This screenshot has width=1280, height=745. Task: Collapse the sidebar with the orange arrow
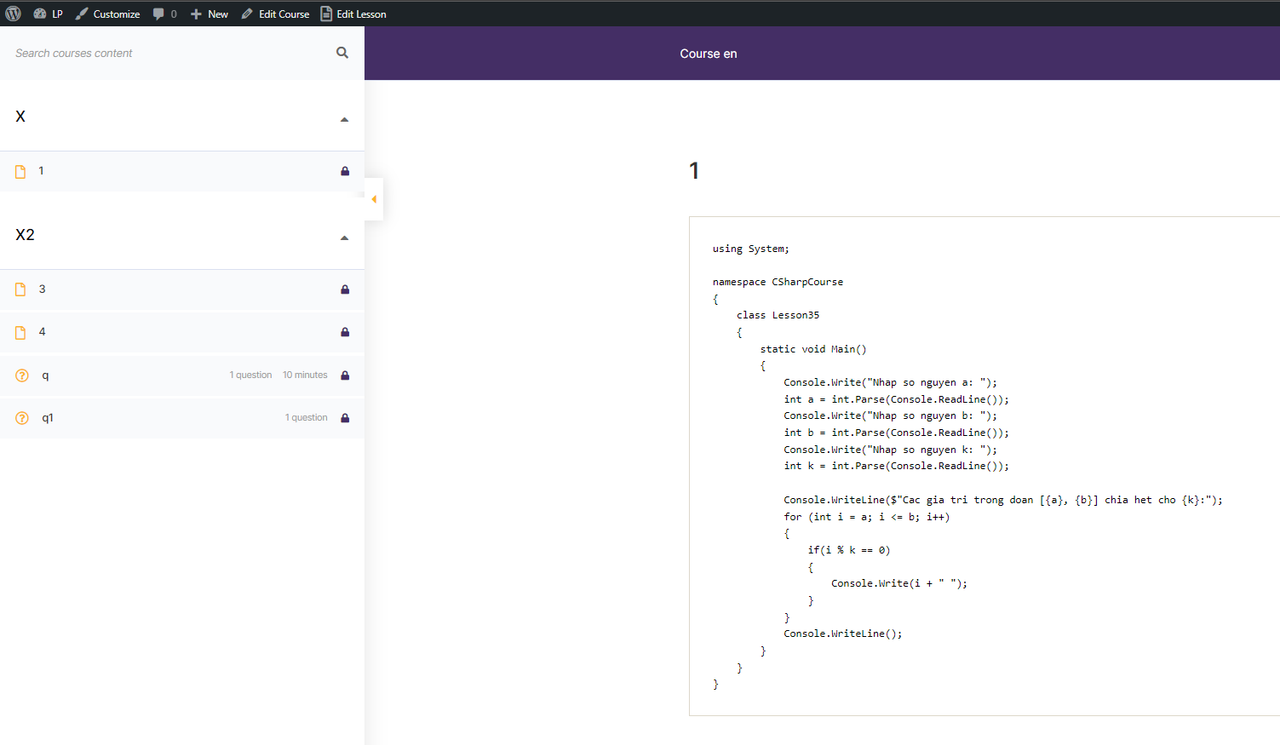(x=373, y=199)
